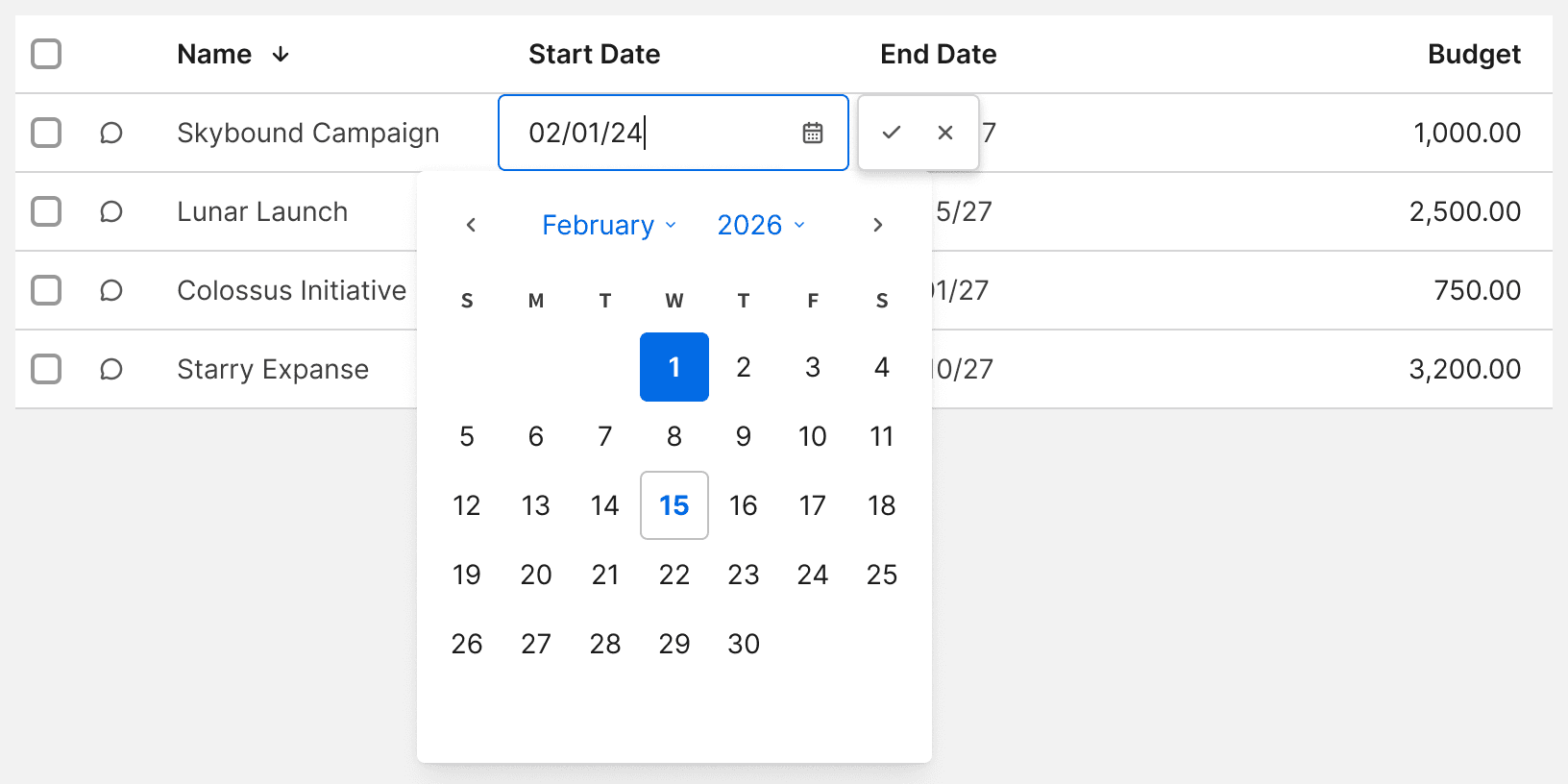Image resolution: width=1568 pixels, height=784 pixels.
Task: Open the 2026 year dropdown
Action: click(x=761, y=225)
